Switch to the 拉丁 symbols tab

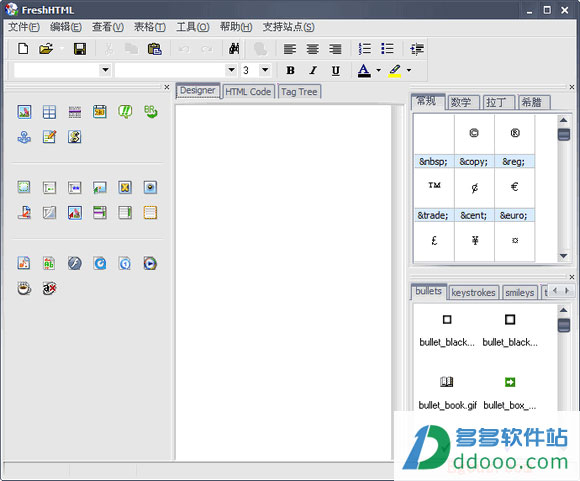tap(498, 102)
